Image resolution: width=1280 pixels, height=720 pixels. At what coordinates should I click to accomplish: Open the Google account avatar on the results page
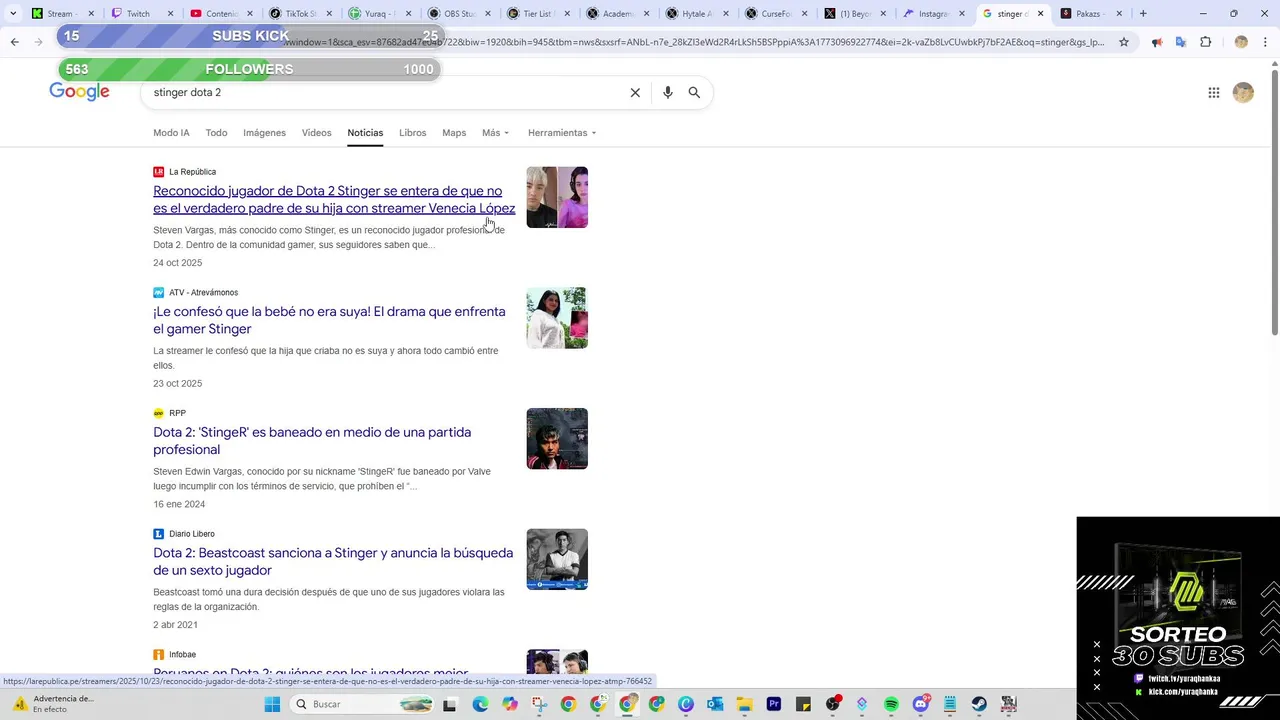click(1243, 93)
